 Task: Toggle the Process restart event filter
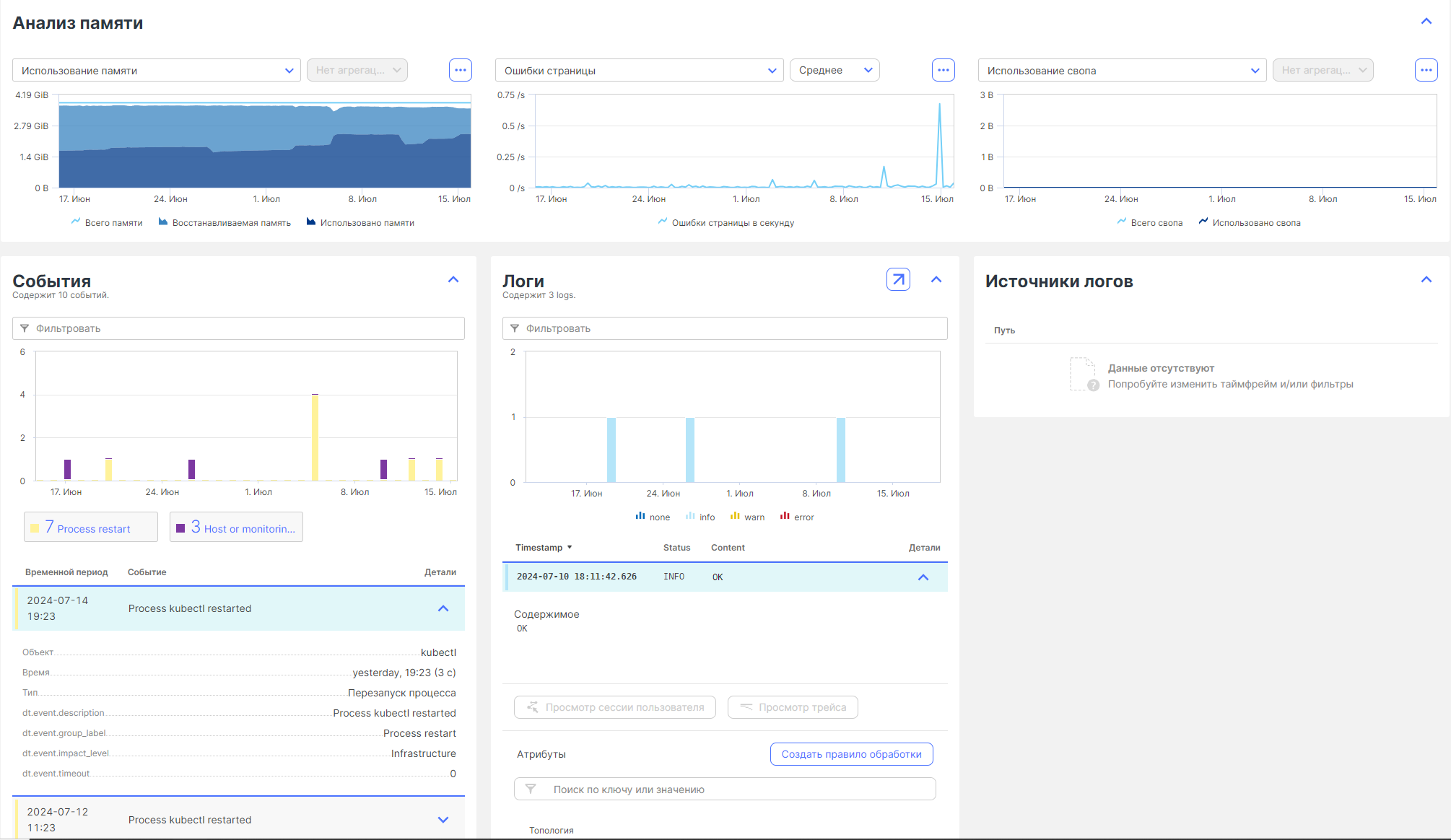point(91,528)
